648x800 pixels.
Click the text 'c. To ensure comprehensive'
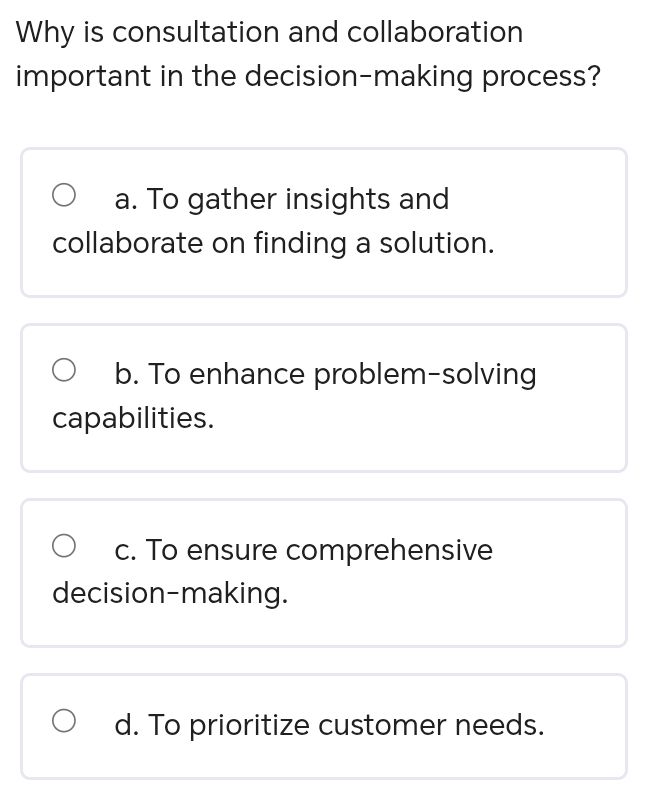coord(303,549)
